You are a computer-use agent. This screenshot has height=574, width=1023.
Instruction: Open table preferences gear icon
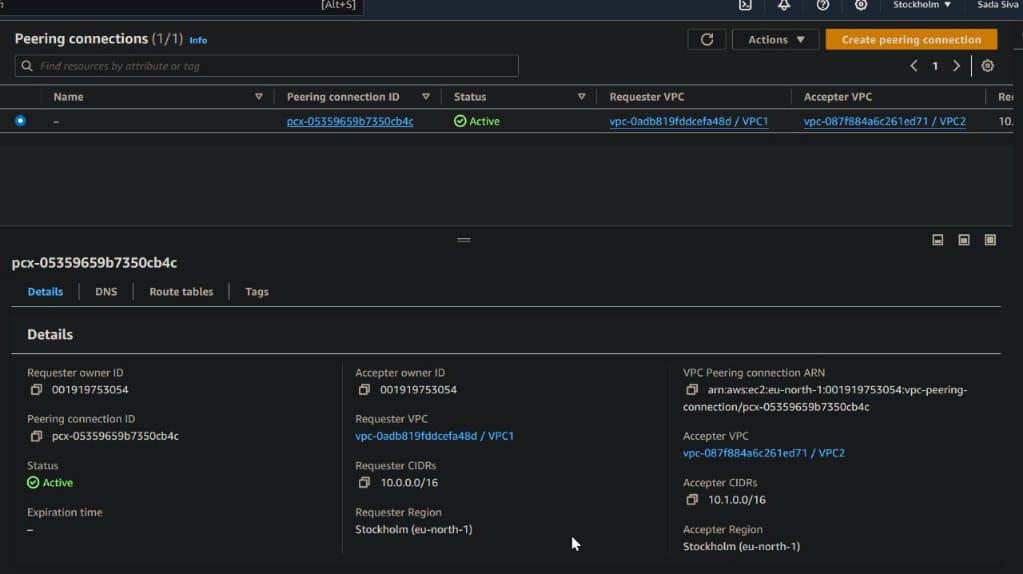(x=987, y=66)
